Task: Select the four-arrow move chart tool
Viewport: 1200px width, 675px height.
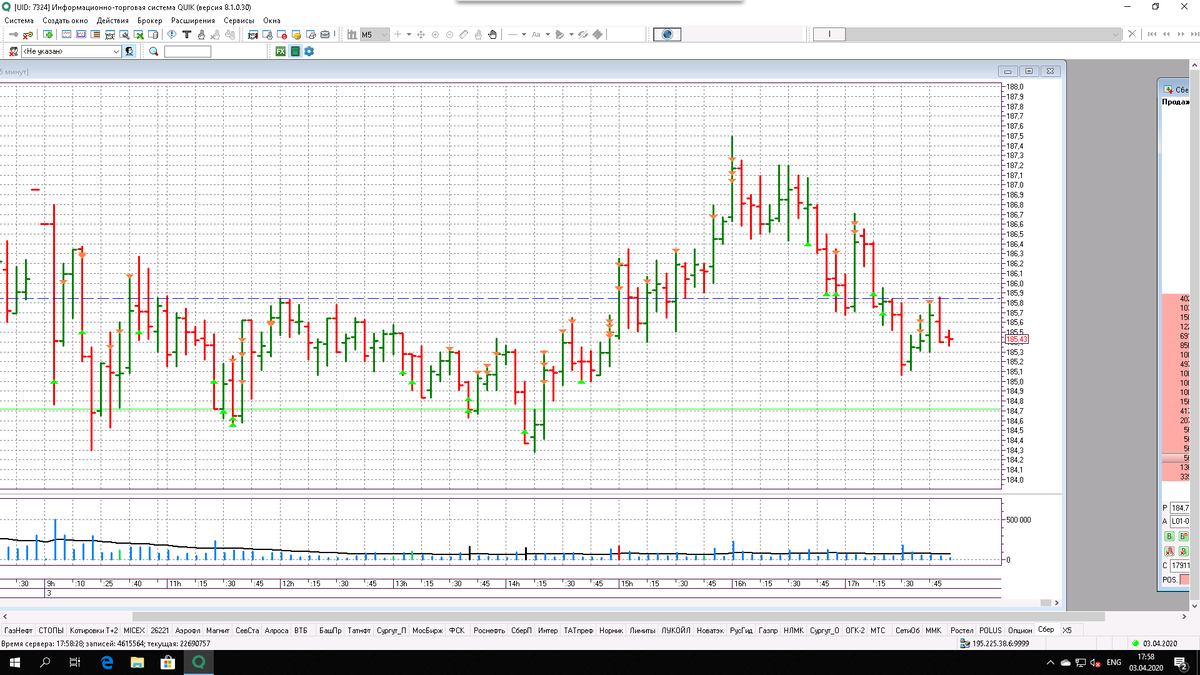Action: click(421, 34)
